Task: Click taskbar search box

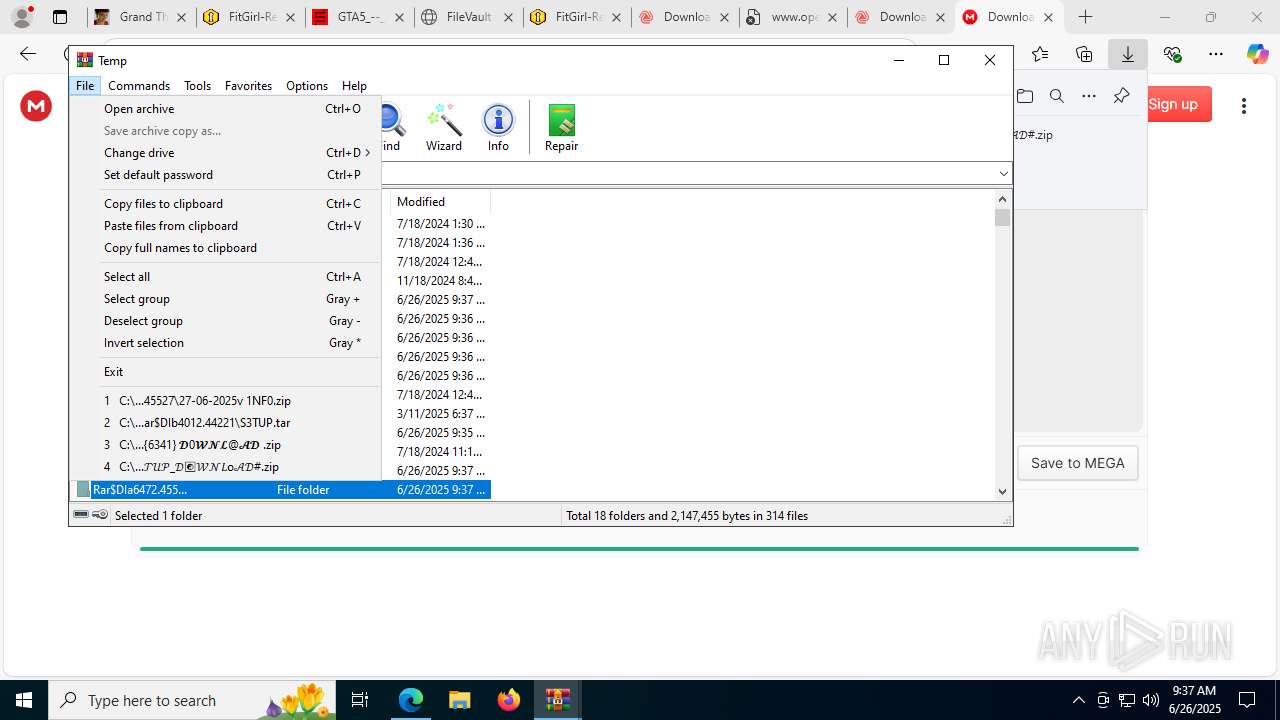Action: [192, 700]
